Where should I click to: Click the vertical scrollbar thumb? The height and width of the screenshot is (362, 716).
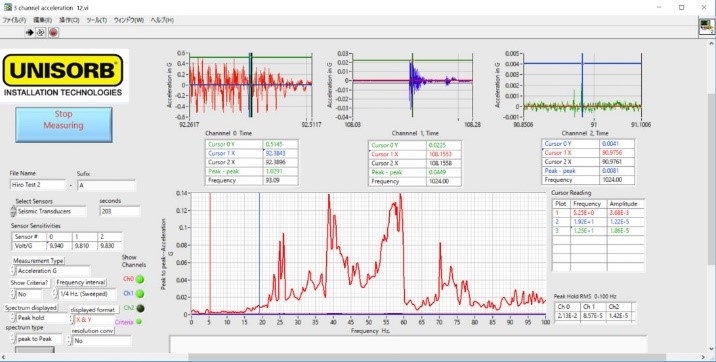pyautogui.click(x=711, y=179)
